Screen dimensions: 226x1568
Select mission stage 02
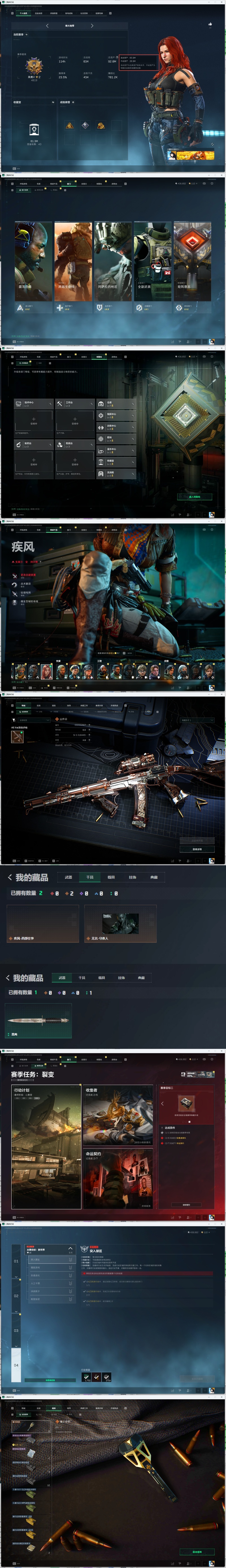coord(16,1296)
